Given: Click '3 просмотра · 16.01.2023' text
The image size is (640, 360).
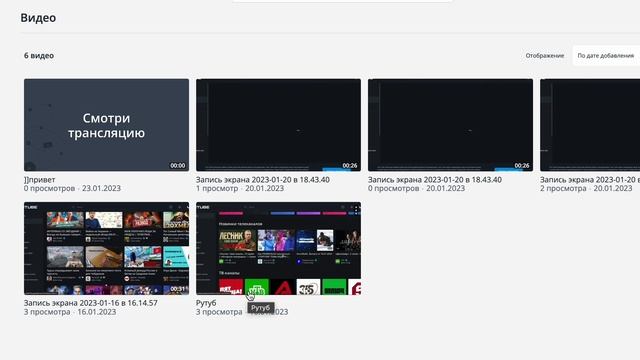Looking at the screenshot, I should pos(70,312).
